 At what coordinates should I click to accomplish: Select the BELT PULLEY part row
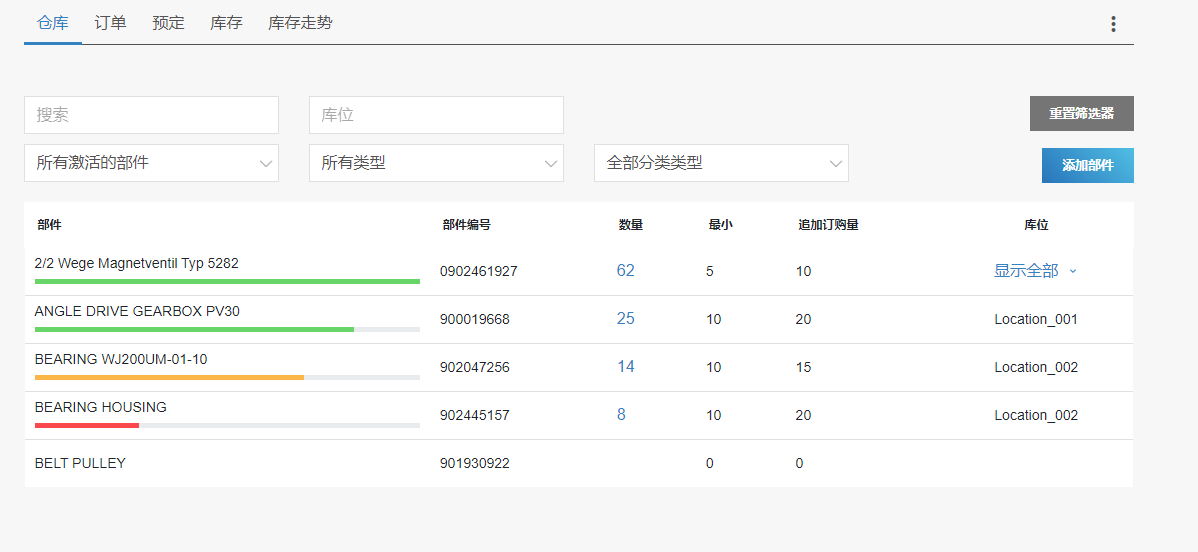pyautogui.click(x=80, y=463)
